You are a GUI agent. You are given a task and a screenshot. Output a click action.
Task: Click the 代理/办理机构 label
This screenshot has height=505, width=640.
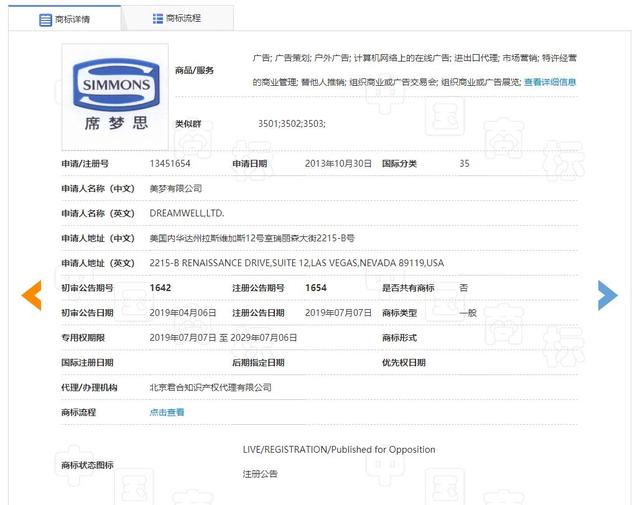pos(89,387)
